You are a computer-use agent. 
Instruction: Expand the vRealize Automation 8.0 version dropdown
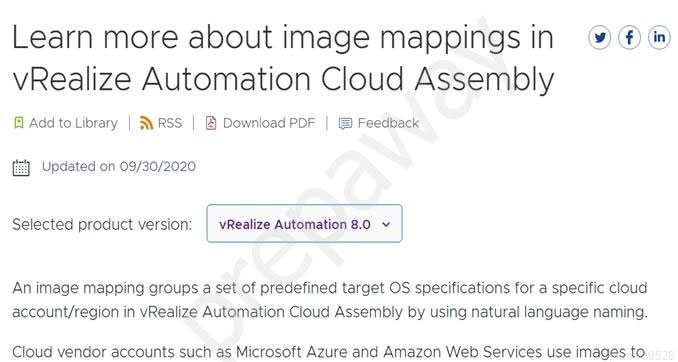click(x=304, y=224)
